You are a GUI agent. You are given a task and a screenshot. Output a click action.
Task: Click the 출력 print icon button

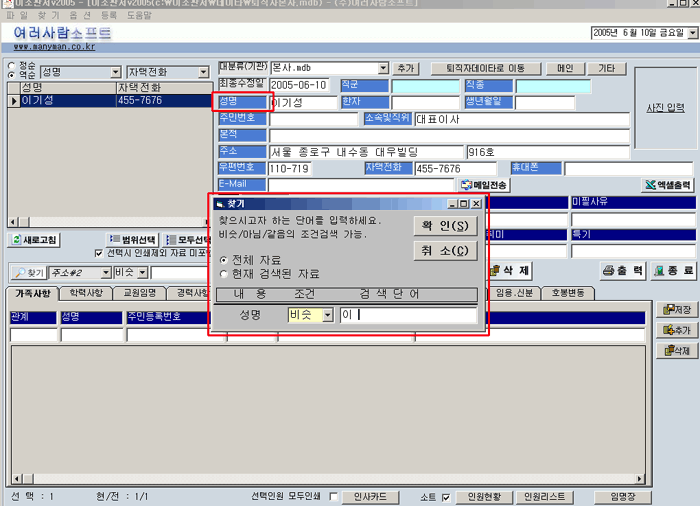click(x=609, y=272)
